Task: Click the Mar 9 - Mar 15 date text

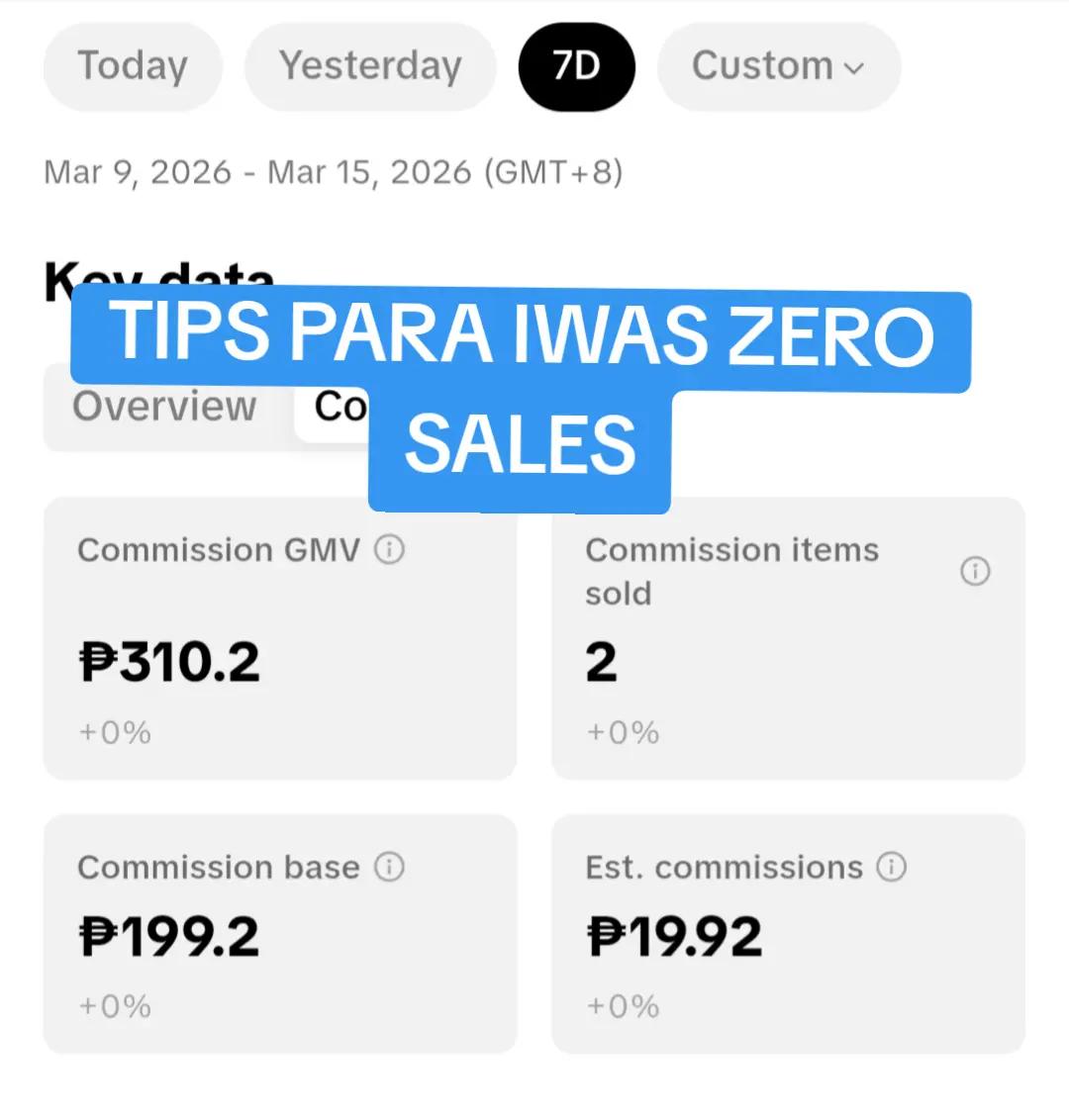Action: (333, 173)
